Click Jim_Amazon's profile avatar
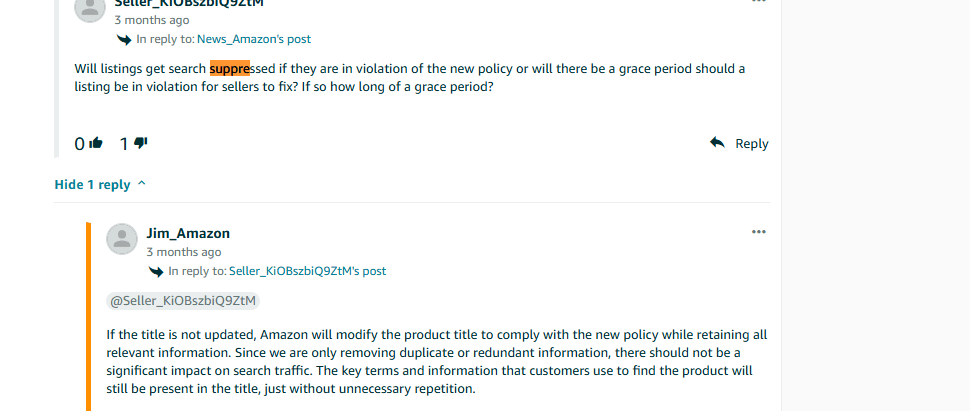The height and width of the screenshot is (411, 970). (122, 238)
